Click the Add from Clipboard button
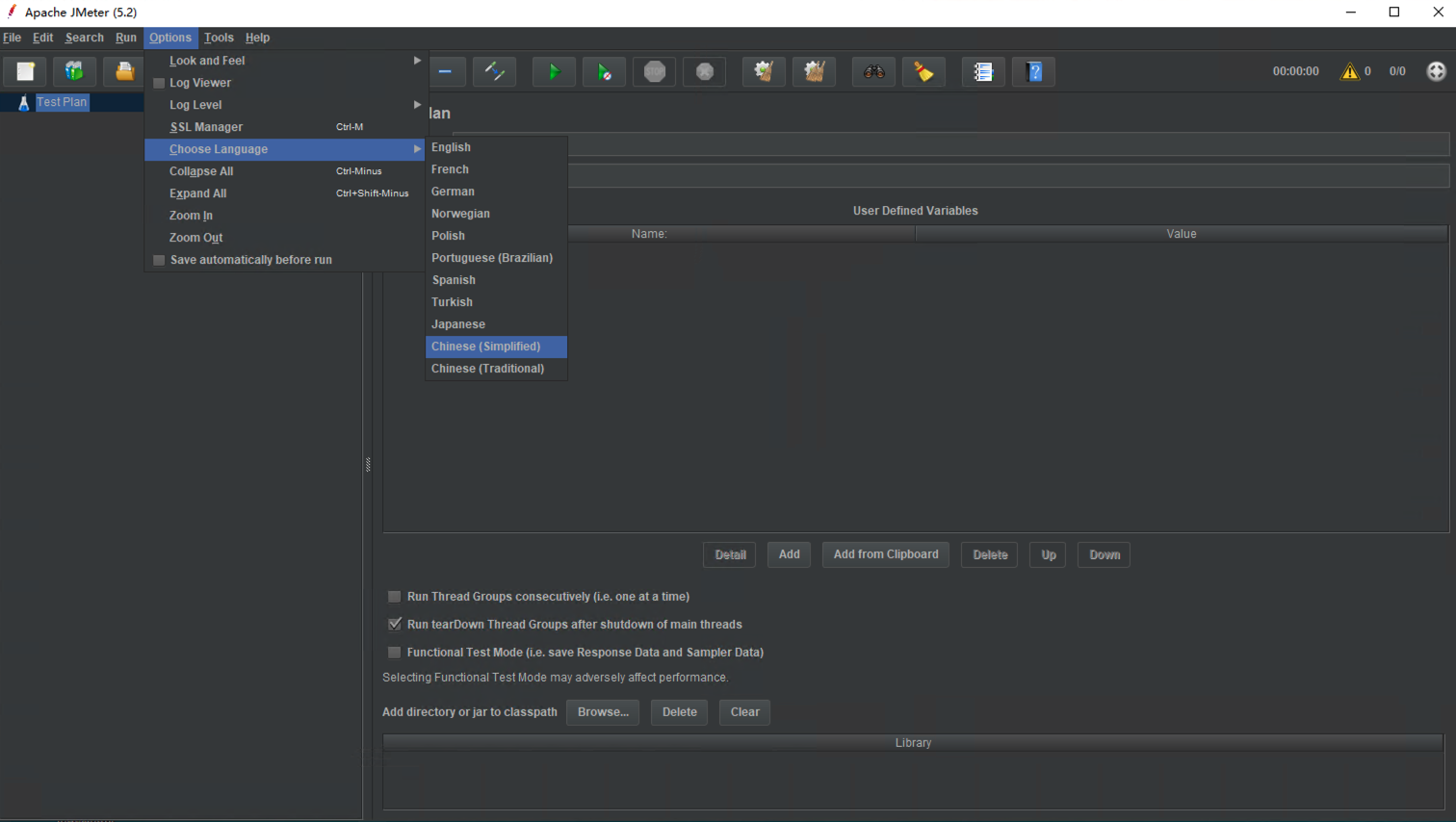1456x822 pixels. pyautogui.click(x=886, y=554)
